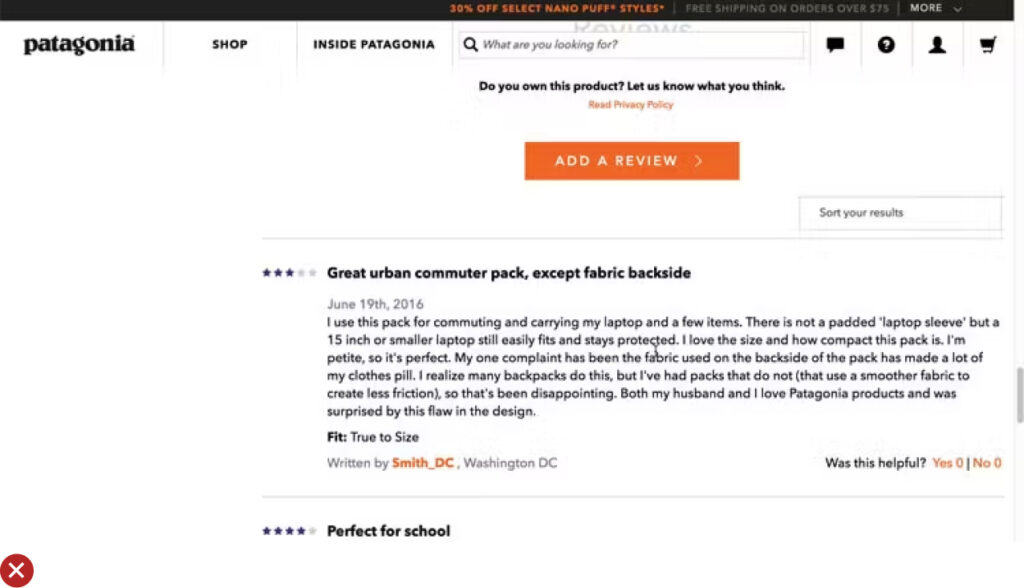
Task: Vote No on review helpfulness
Action: pyautogui.click(x=987, y=463)
